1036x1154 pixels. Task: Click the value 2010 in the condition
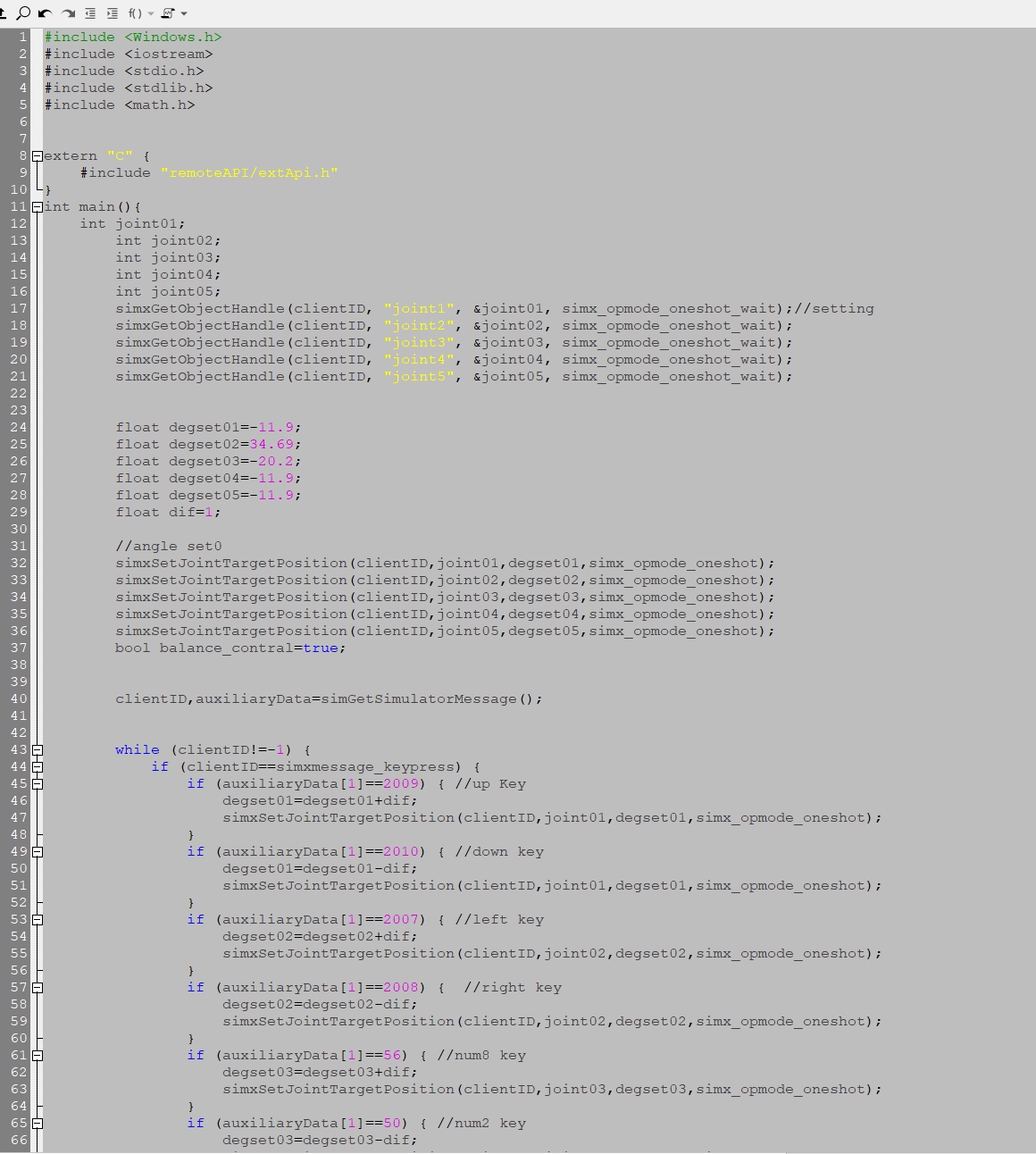pyautogui.click(x=401, y=851)
